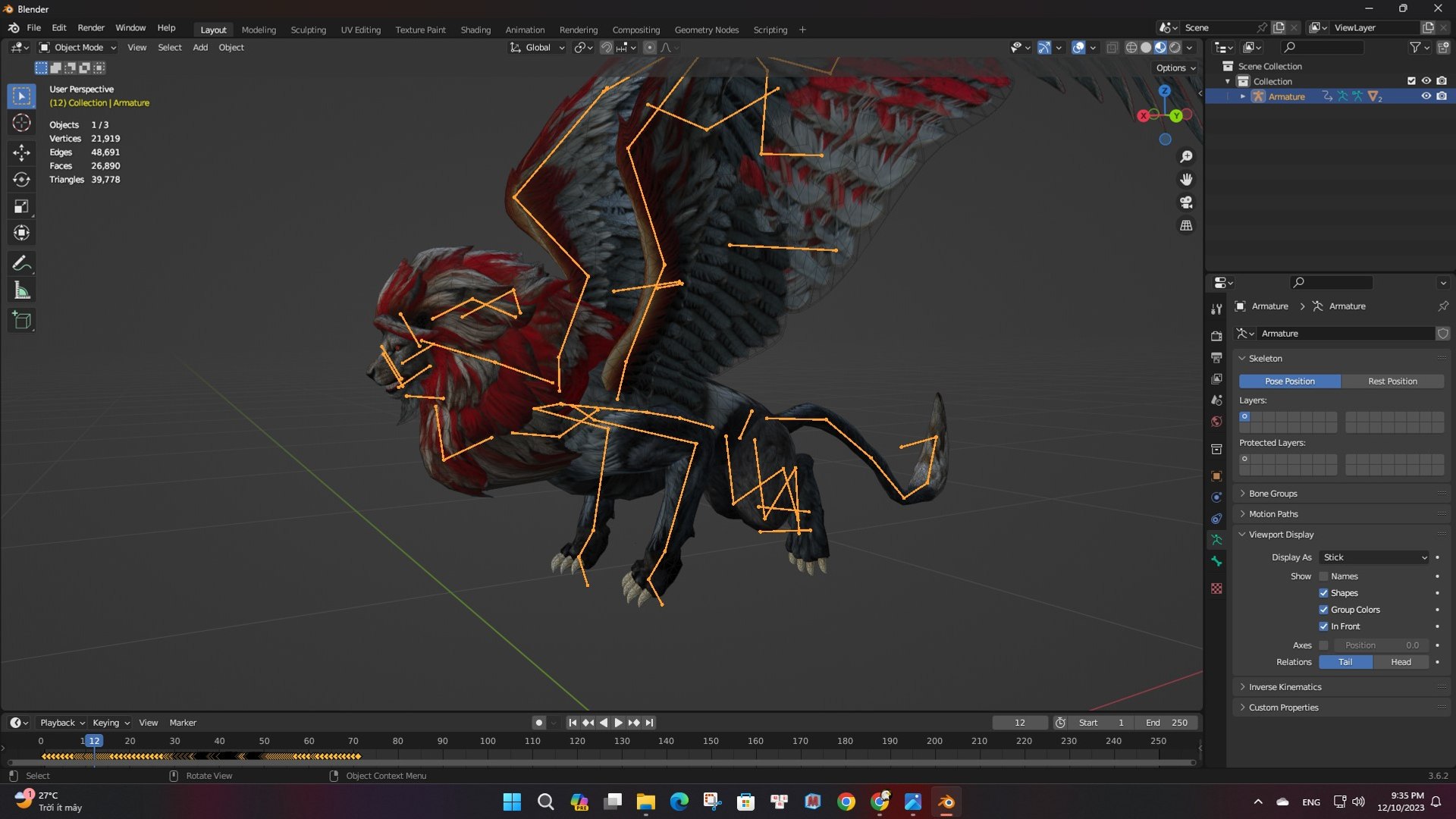
Task: Click the armature name field
Action: (x=1345, y=334)
